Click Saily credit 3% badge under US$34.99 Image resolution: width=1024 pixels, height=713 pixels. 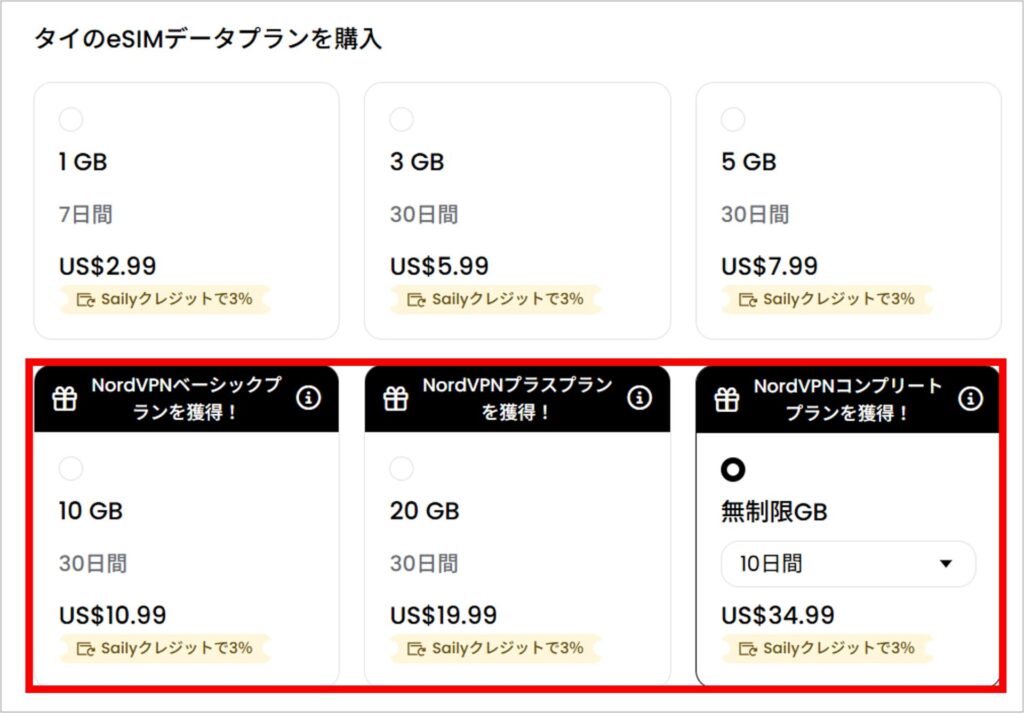pyautogui.click(x=827, y=648)
